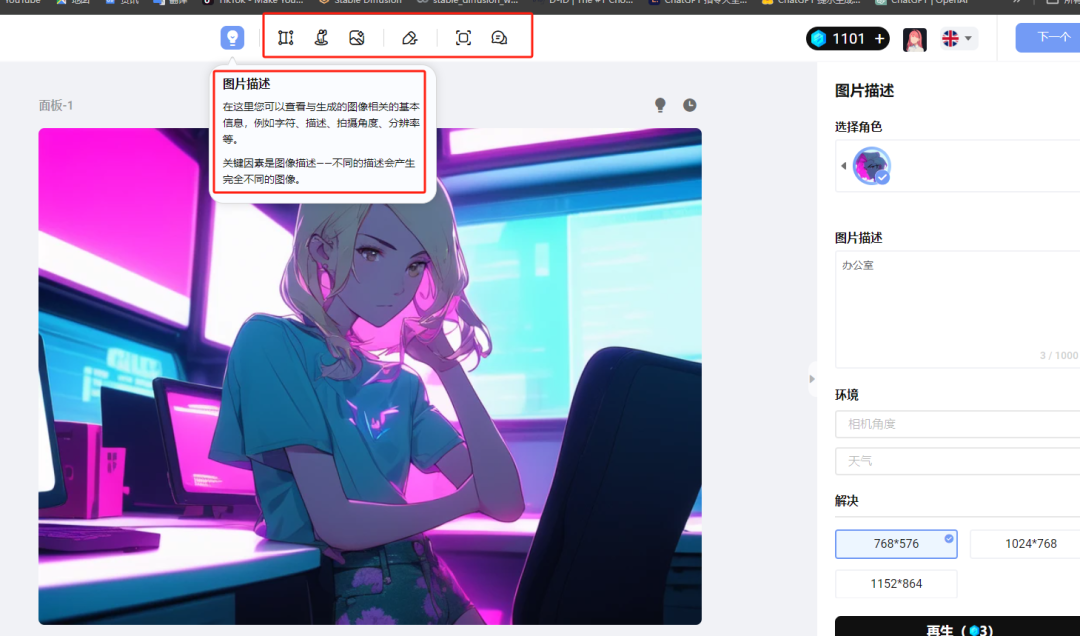Viewport: 1080px width, 636px height.
Task: Click the 1101 credits counter
Action: pos(848,39)
